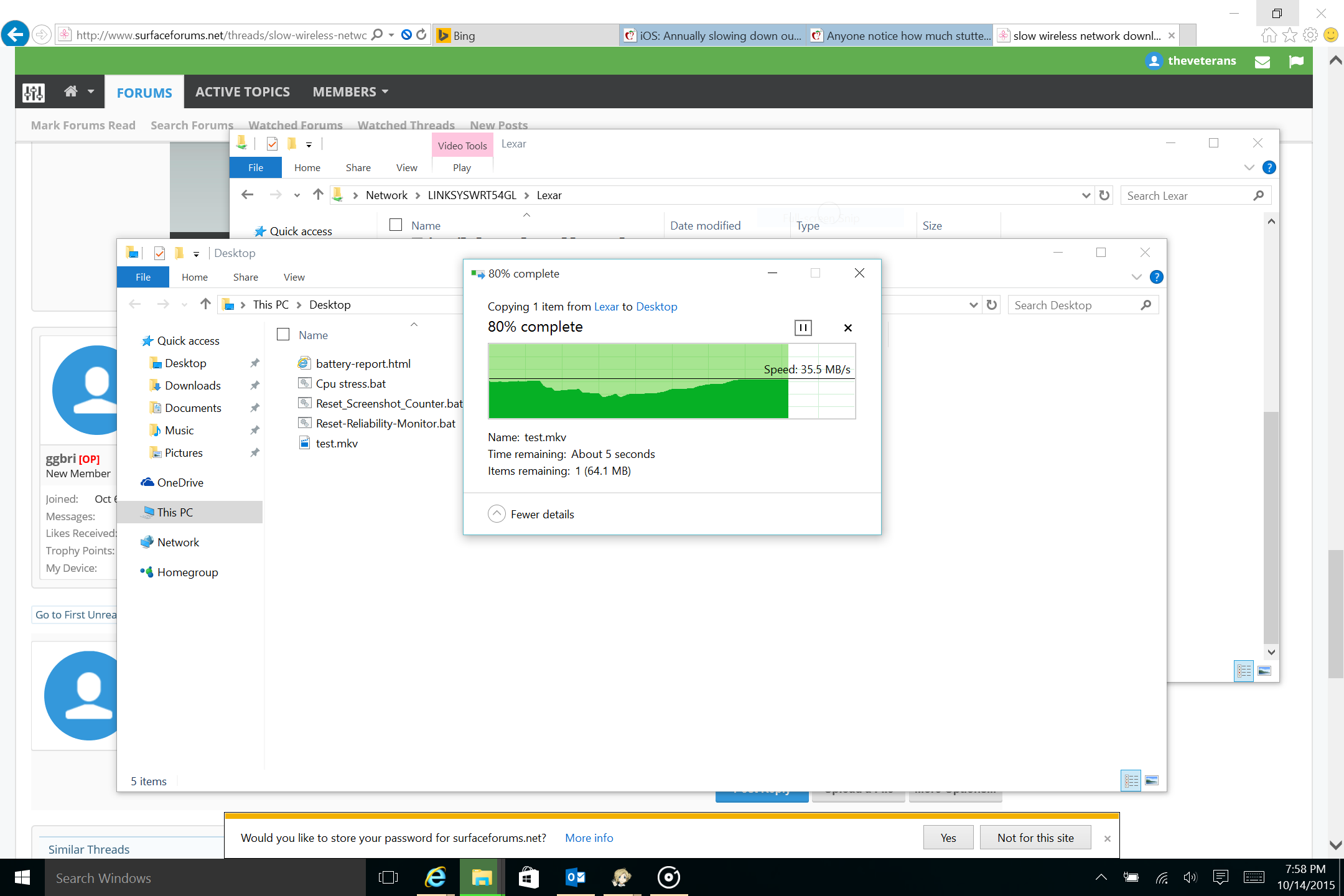Open View tab in Desktop window
1344x896 pixels.
pos(294,277)
